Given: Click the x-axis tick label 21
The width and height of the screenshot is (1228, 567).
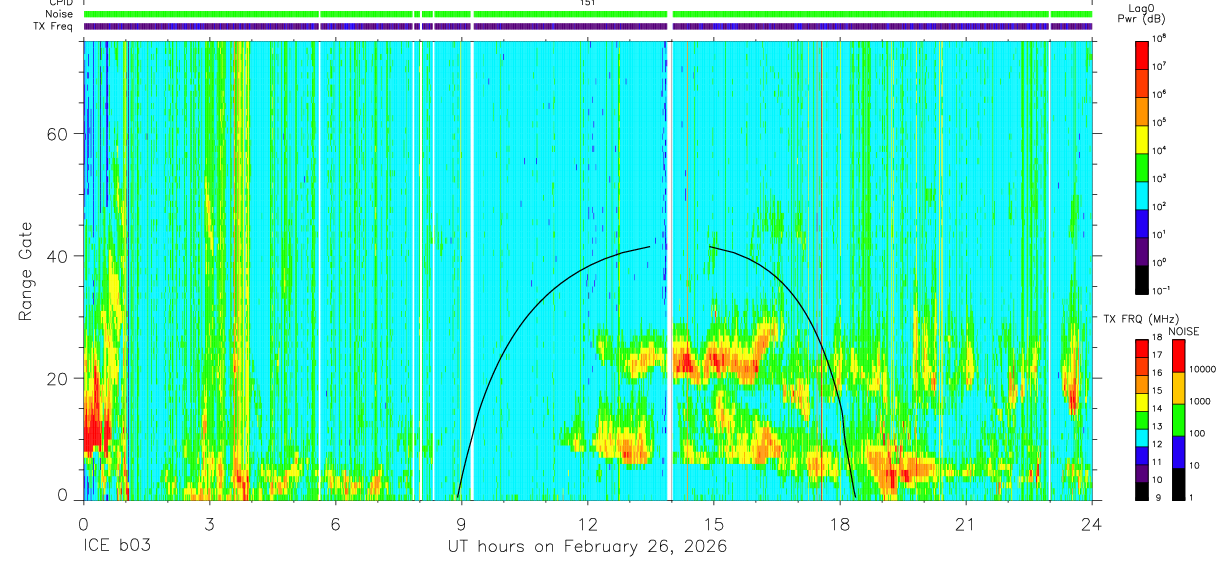Looking at the screenshot, I should point(966,524).
